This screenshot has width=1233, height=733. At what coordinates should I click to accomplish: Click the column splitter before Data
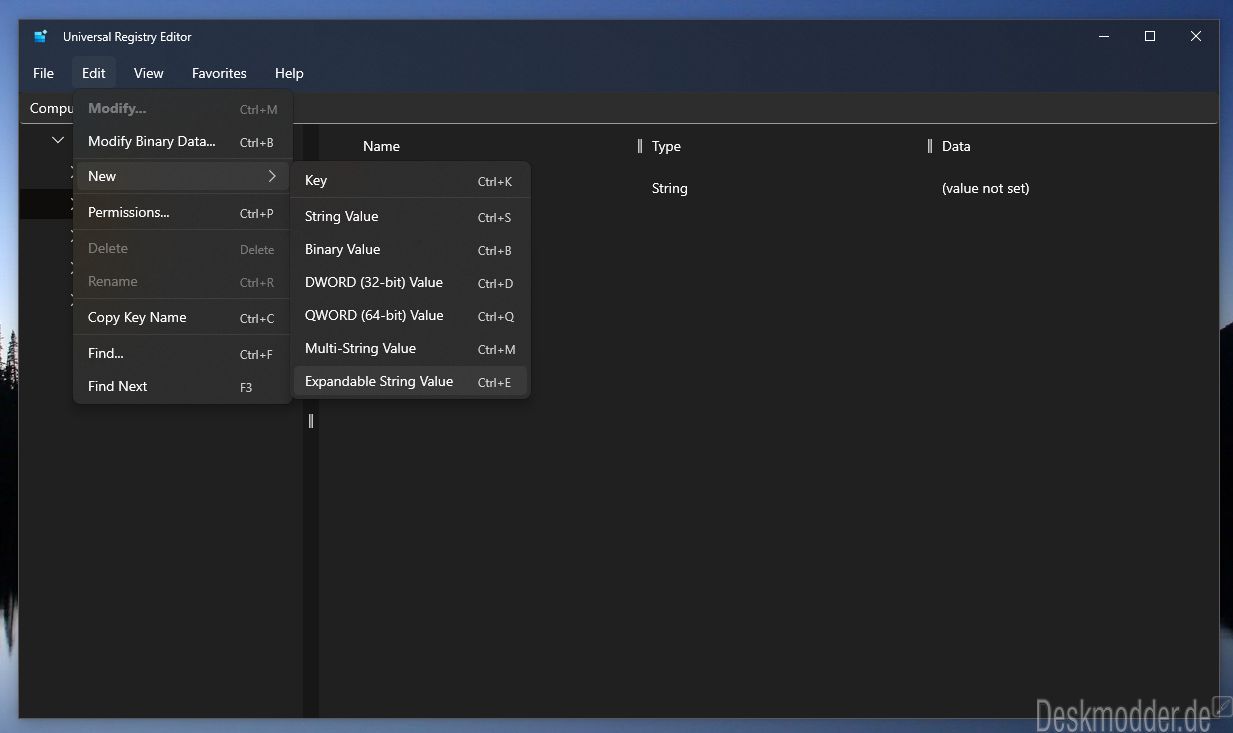(930, 146)
